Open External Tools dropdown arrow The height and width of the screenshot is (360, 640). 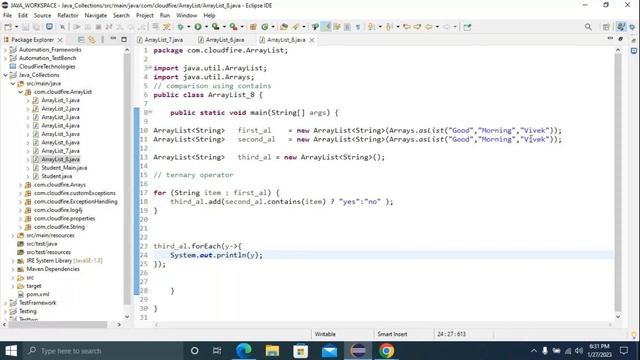pyautogui.click(x=242, y=27)
